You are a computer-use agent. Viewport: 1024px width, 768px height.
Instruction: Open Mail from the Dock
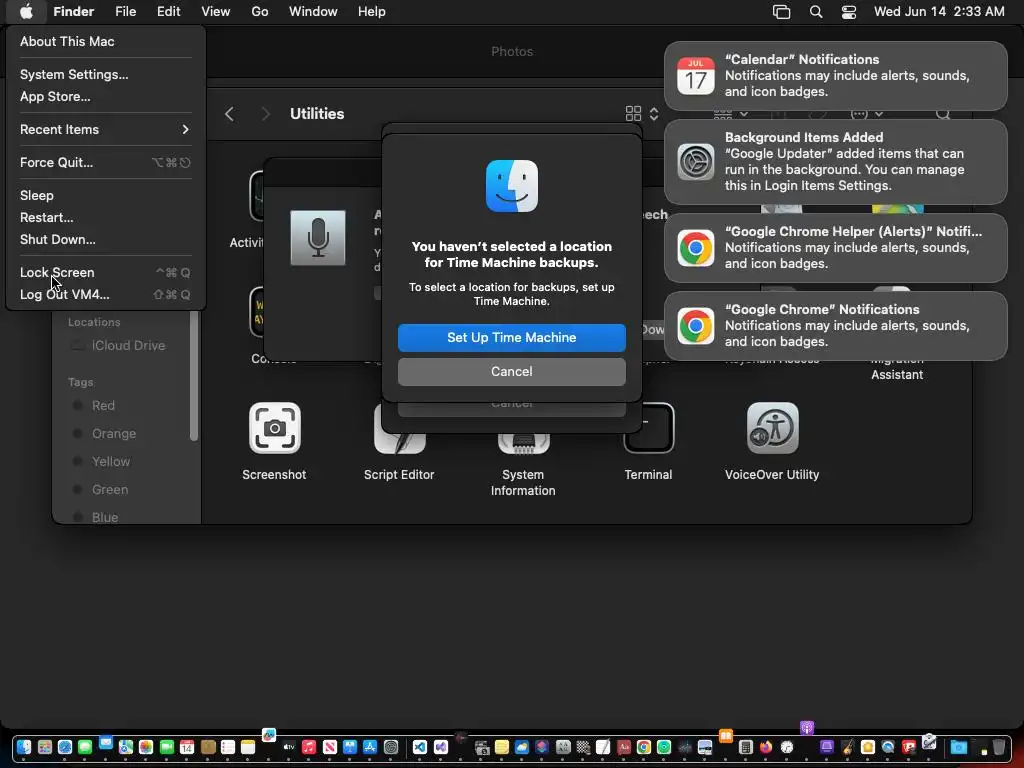coord(105,744)
